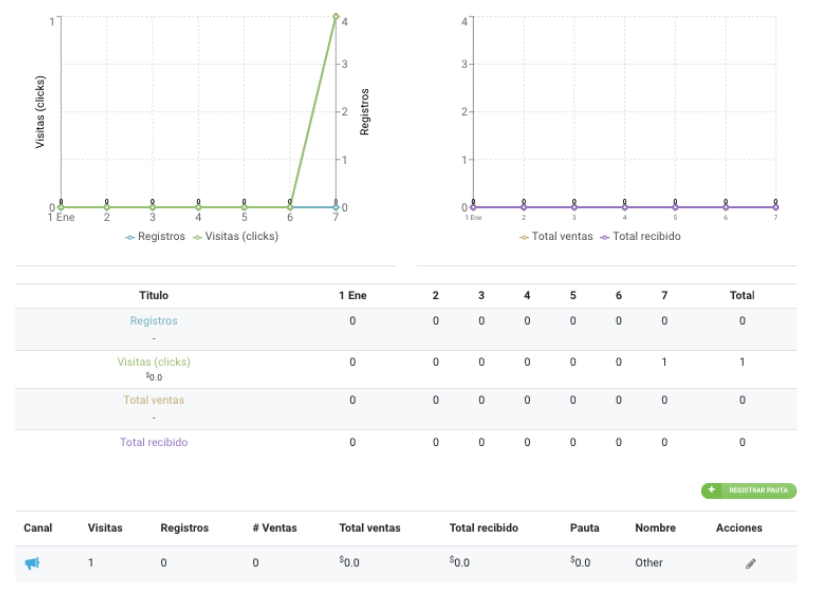Click the Acciones column header
This screenshot has width=816, height=594.
pyautogui.click(x=739, y=528)
